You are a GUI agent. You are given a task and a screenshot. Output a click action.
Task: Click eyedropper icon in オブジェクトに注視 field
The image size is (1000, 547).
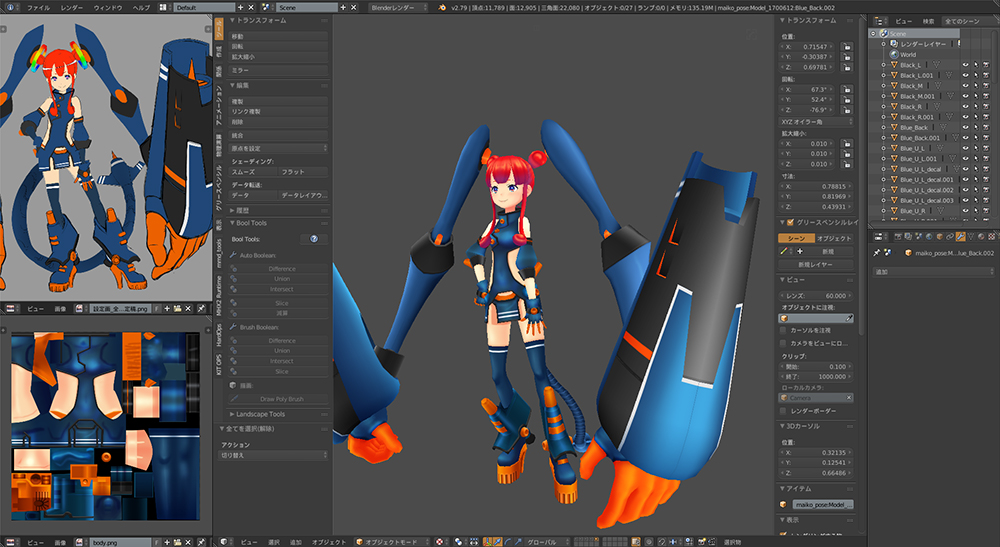pyautogui.click(x=849, y=318)
